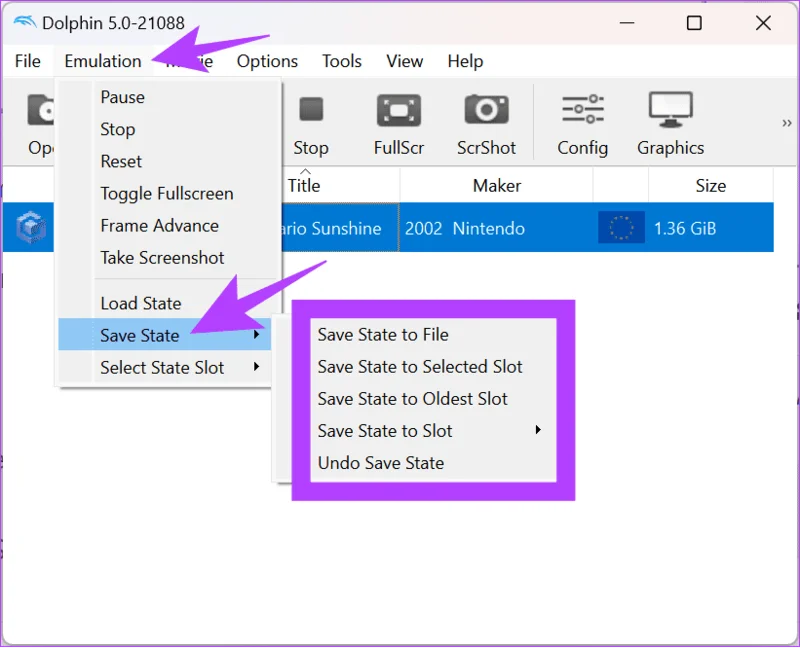Open the Config settings icon
Viewport: 800px width, 648px height.
pos(583,109)
